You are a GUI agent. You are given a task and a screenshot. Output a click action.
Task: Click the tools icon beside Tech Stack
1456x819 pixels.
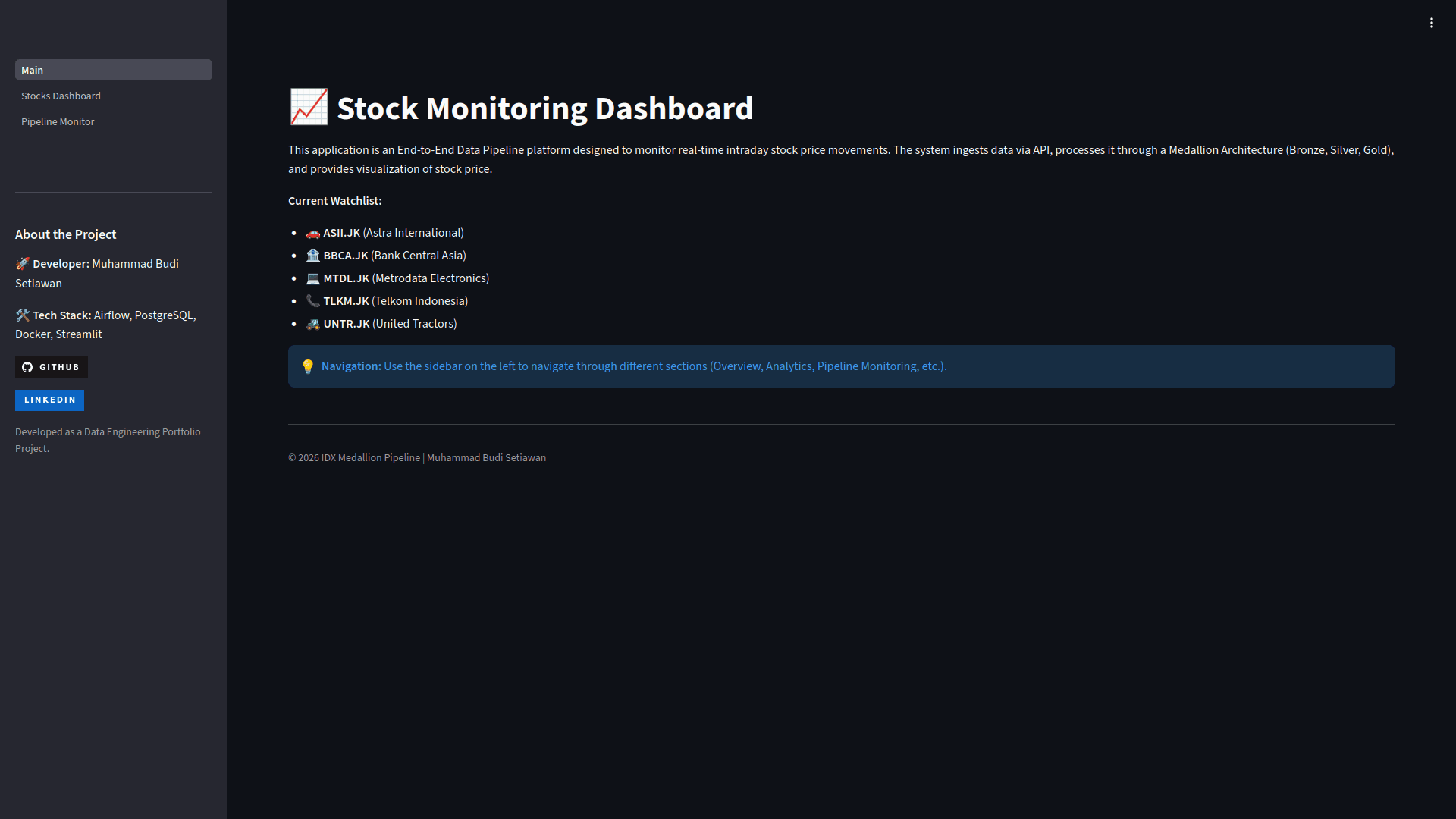pos(22,315)
